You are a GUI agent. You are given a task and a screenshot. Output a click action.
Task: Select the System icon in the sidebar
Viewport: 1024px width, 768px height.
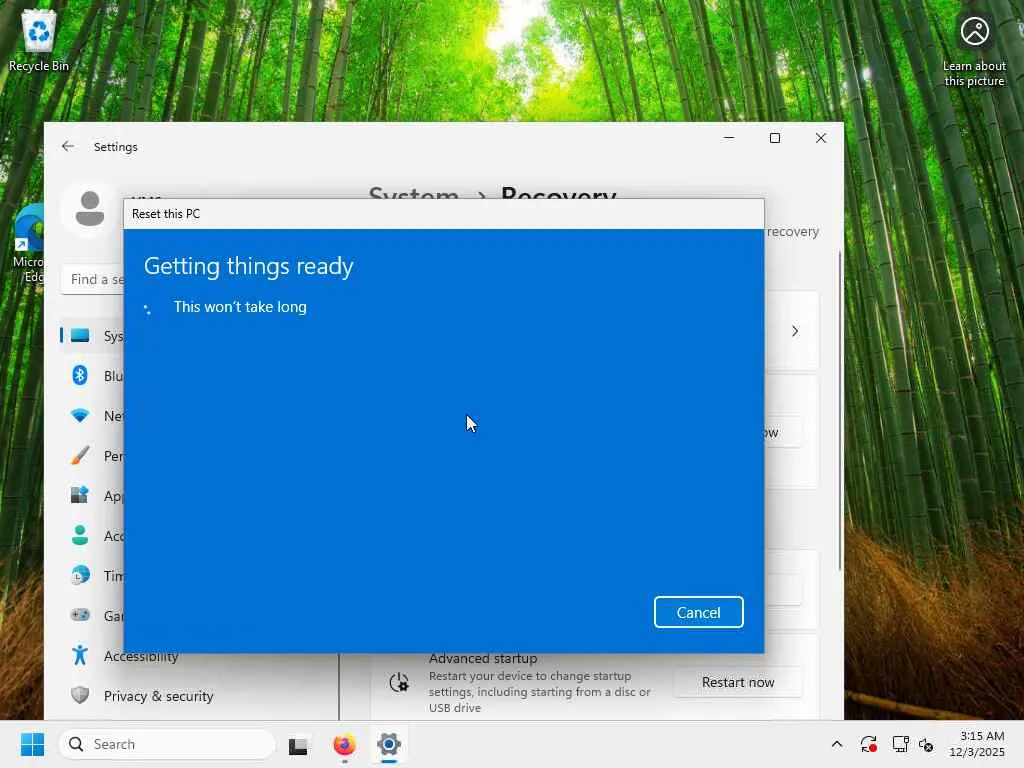tap(80, 336)
